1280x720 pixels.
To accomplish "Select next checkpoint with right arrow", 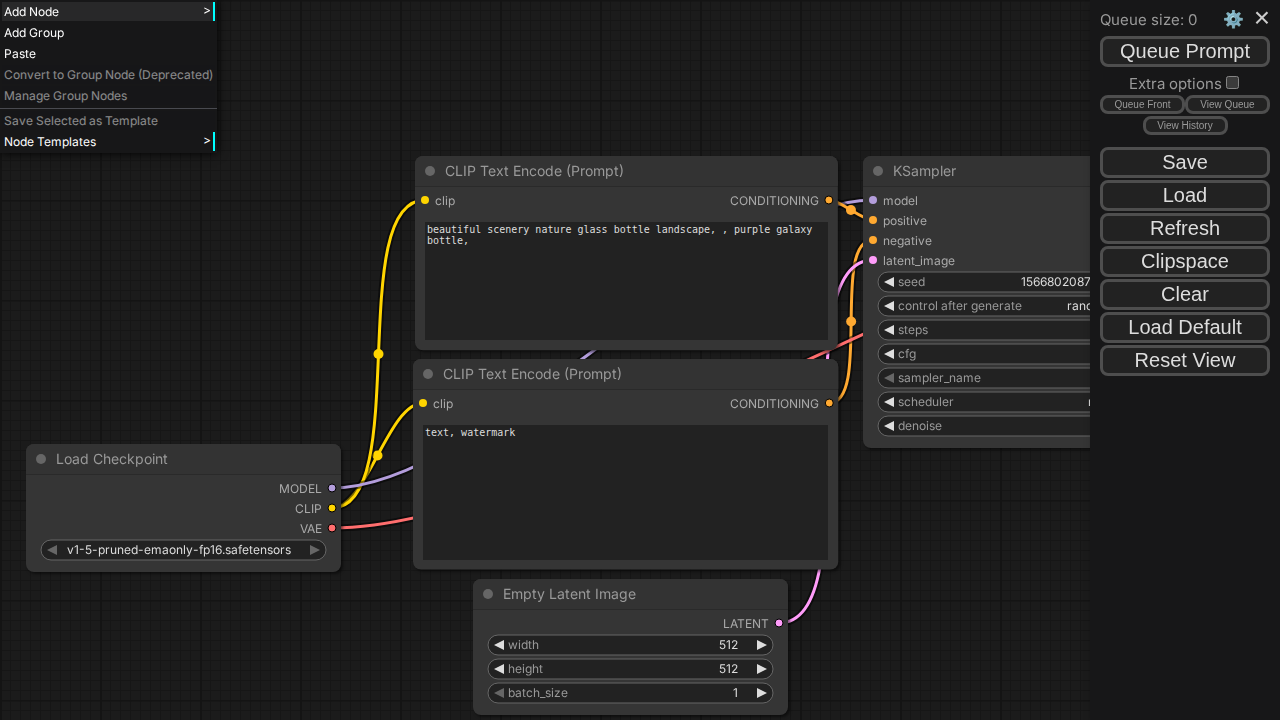I will coord(314,550).
